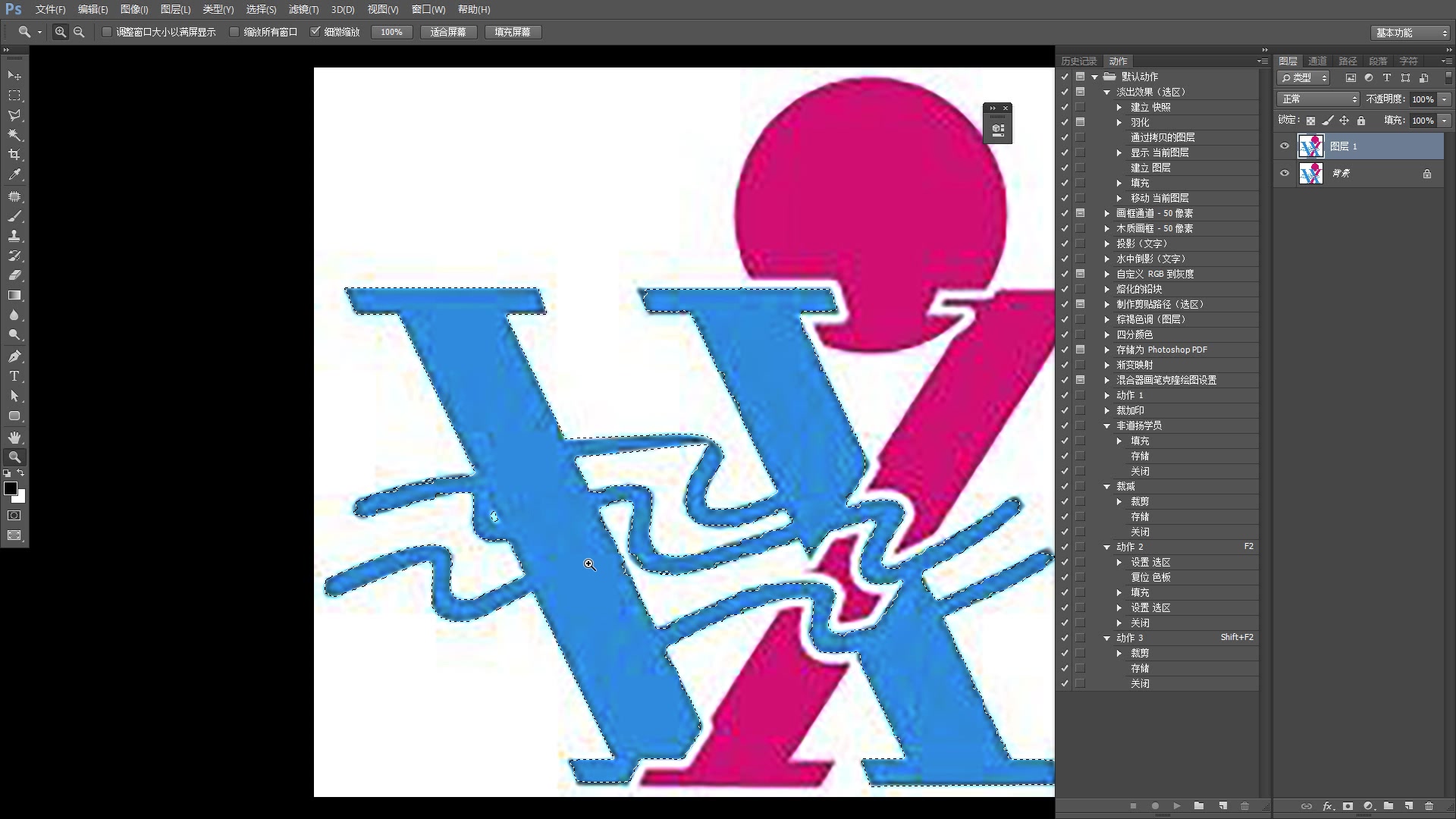Enable the 缩放所有窗口 checkbox
Viewport: 1456px width, 819px height.
tap(235, 32)
